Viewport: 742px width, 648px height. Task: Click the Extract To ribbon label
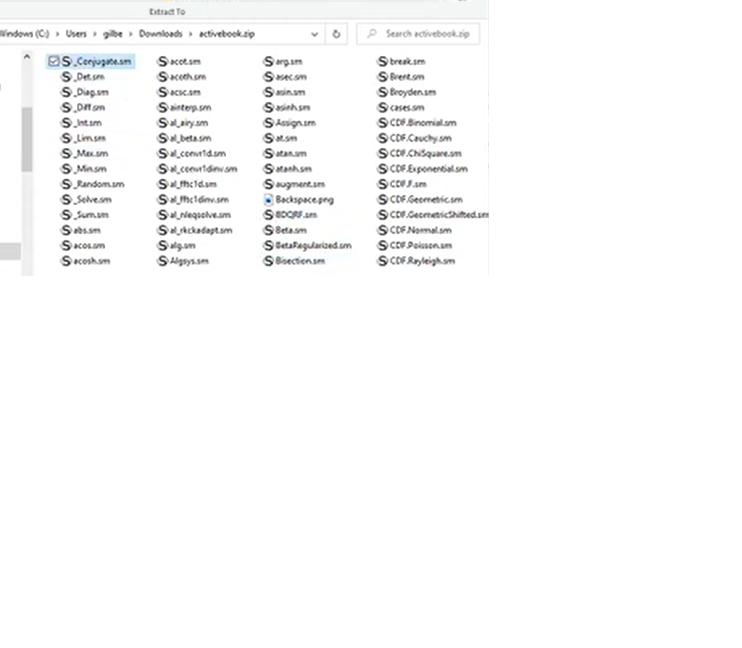[166, 12]
